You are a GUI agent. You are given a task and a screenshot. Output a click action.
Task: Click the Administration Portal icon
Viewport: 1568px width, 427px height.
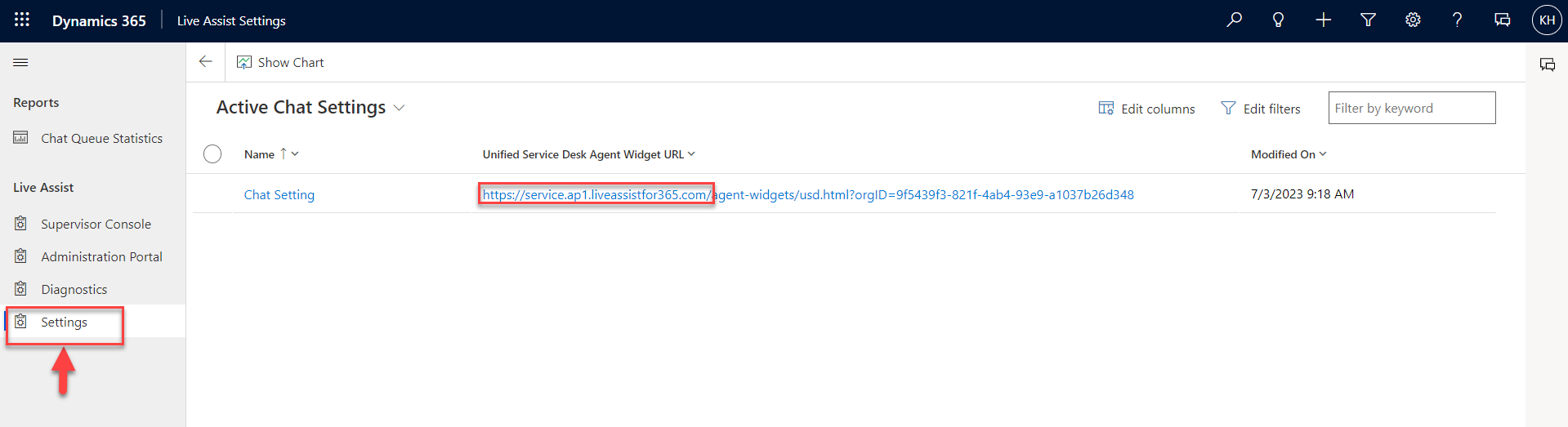click(21, 256)
